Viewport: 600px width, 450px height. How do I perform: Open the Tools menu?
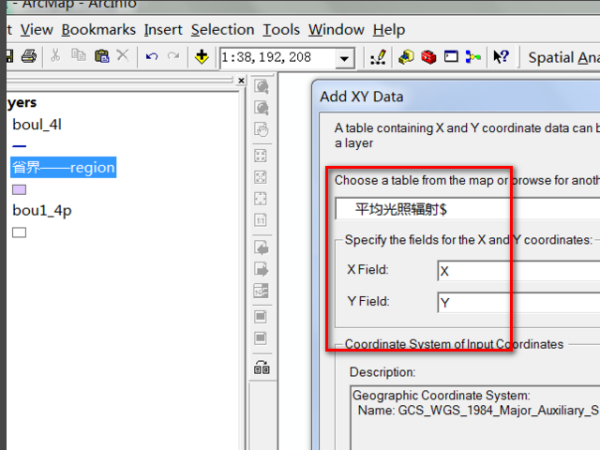[281, 30]
